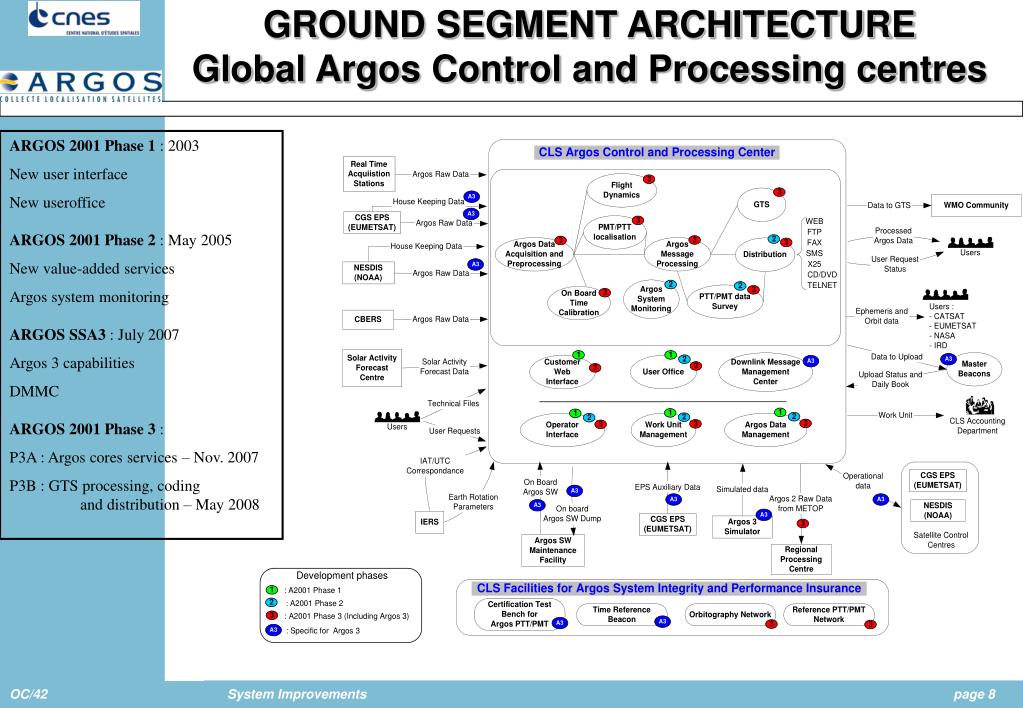Select the CBERS box
Viewport: 1023px width, 708px height.
(x=368, y=320)
